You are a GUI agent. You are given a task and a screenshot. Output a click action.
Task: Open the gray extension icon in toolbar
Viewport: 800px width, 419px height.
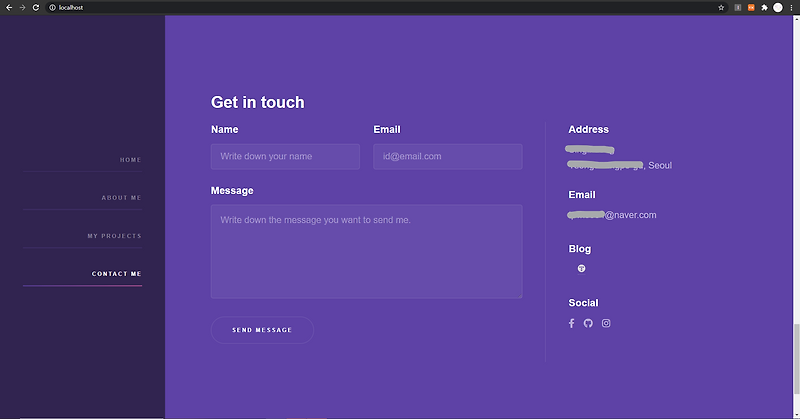click(x=738, y=7)
